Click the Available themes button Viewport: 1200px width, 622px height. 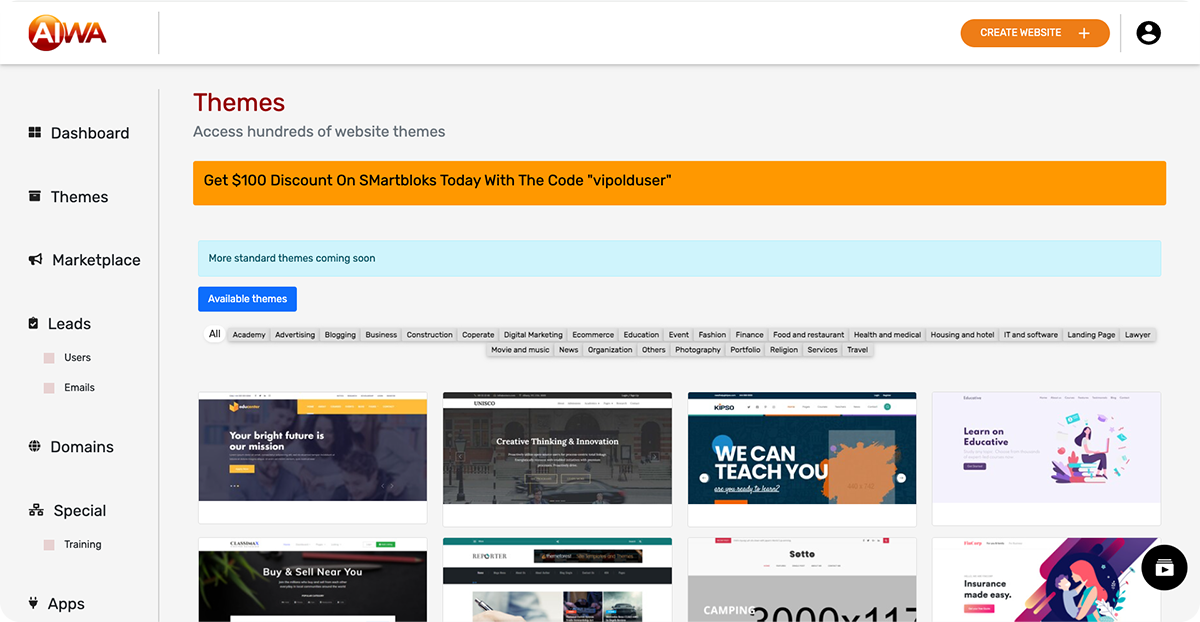(247, 299)
